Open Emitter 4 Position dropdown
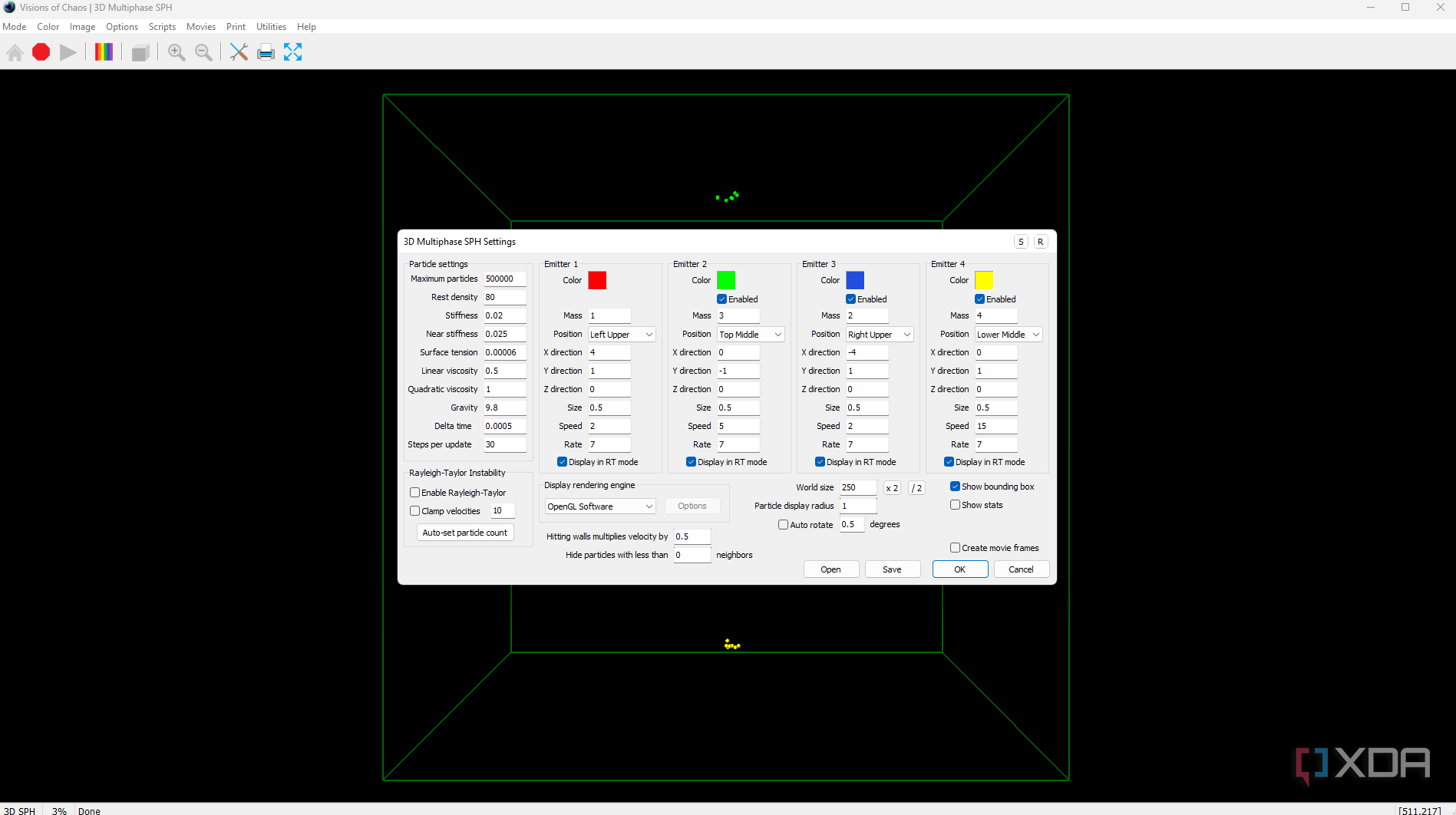1456x815 pixels. [1009, 335]
